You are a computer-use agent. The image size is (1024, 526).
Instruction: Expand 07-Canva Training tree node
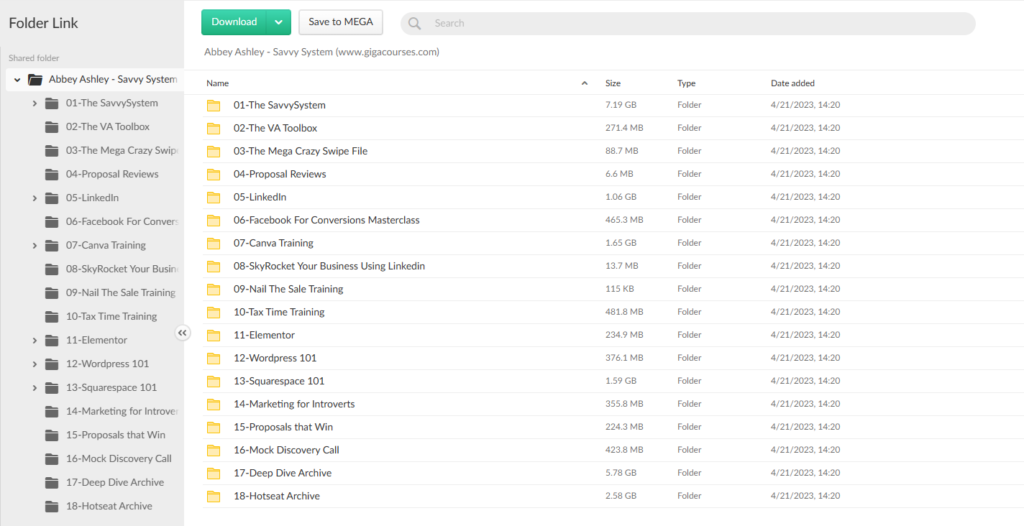35,245
